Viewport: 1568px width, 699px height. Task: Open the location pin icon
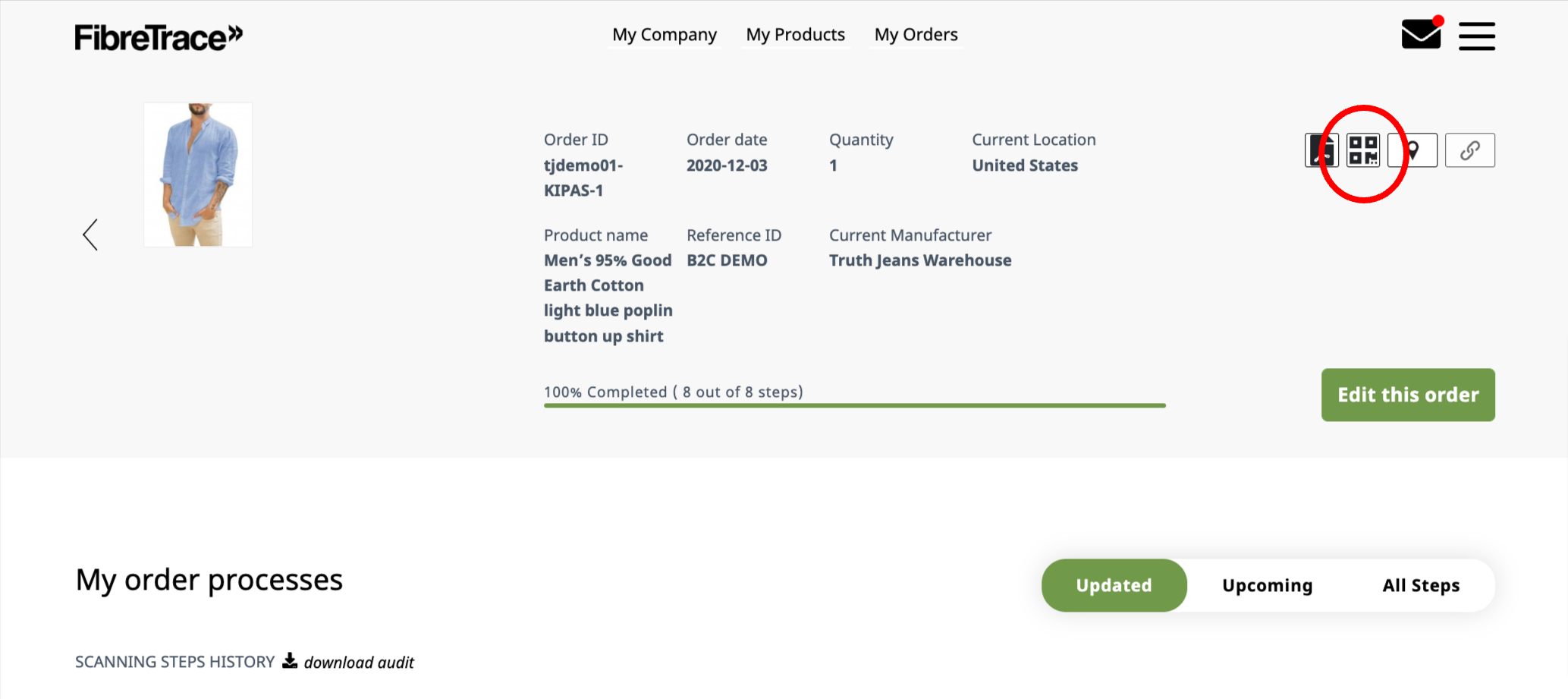[1412, 150]
